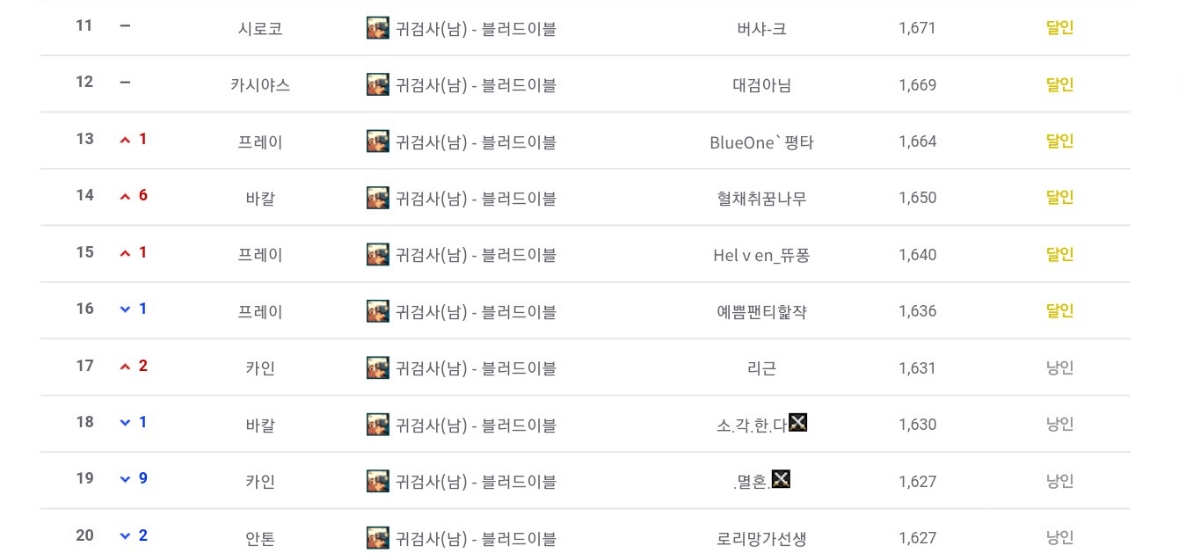Click the class icon in rank 20 row
Viewport: 1185px width, 560px height.
tap(378, 538)
